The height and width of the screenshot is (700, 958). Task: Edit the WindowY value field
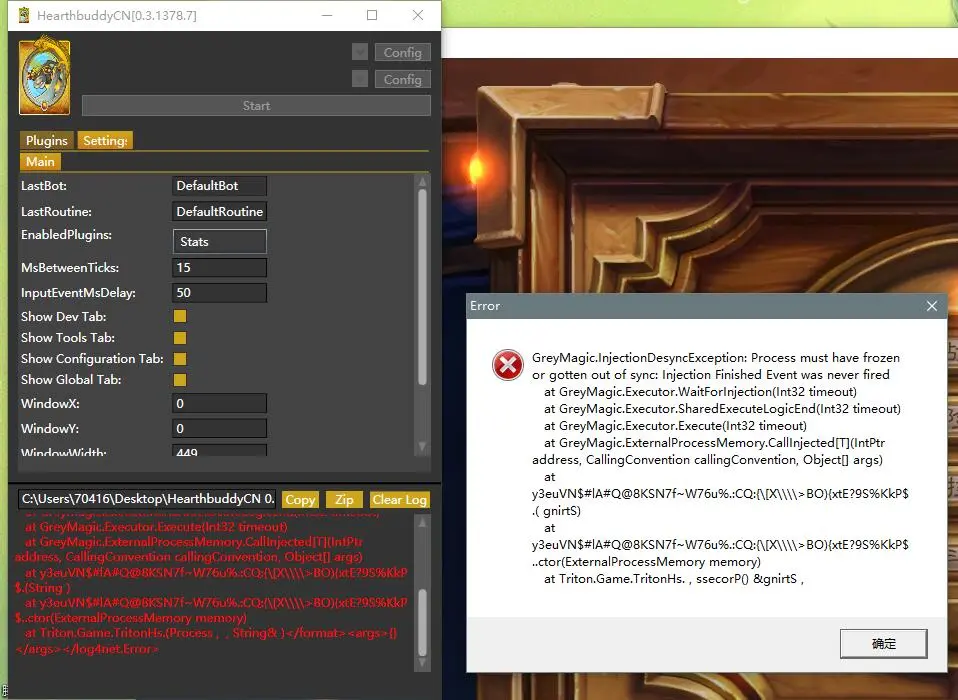point(219,428)
